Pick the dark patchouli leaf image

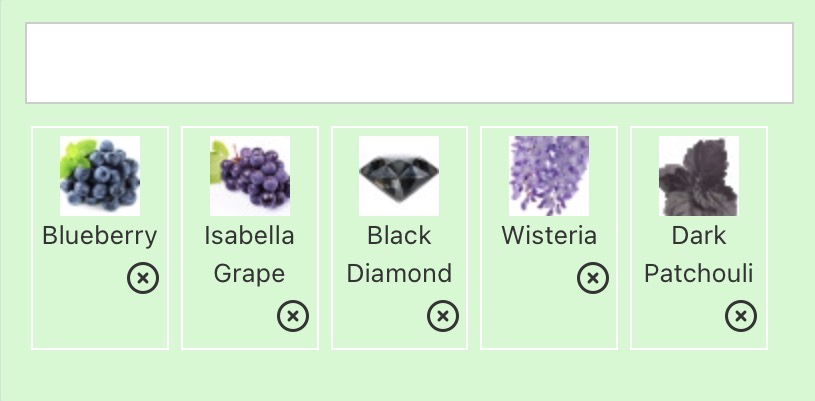[x=699, y=176]
